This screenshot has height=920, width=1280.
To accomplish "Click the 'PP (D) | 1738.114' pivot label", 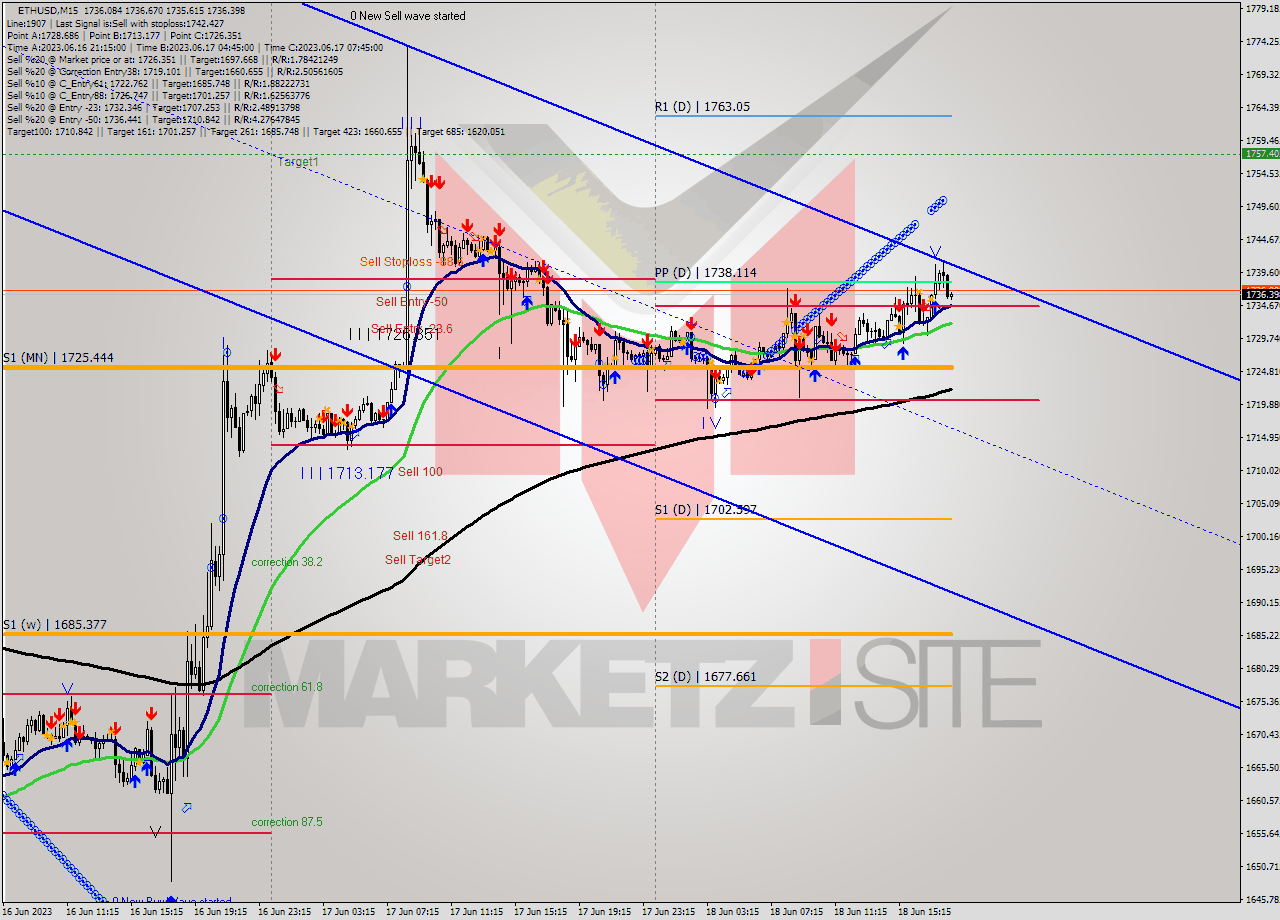I will [706, 272].
